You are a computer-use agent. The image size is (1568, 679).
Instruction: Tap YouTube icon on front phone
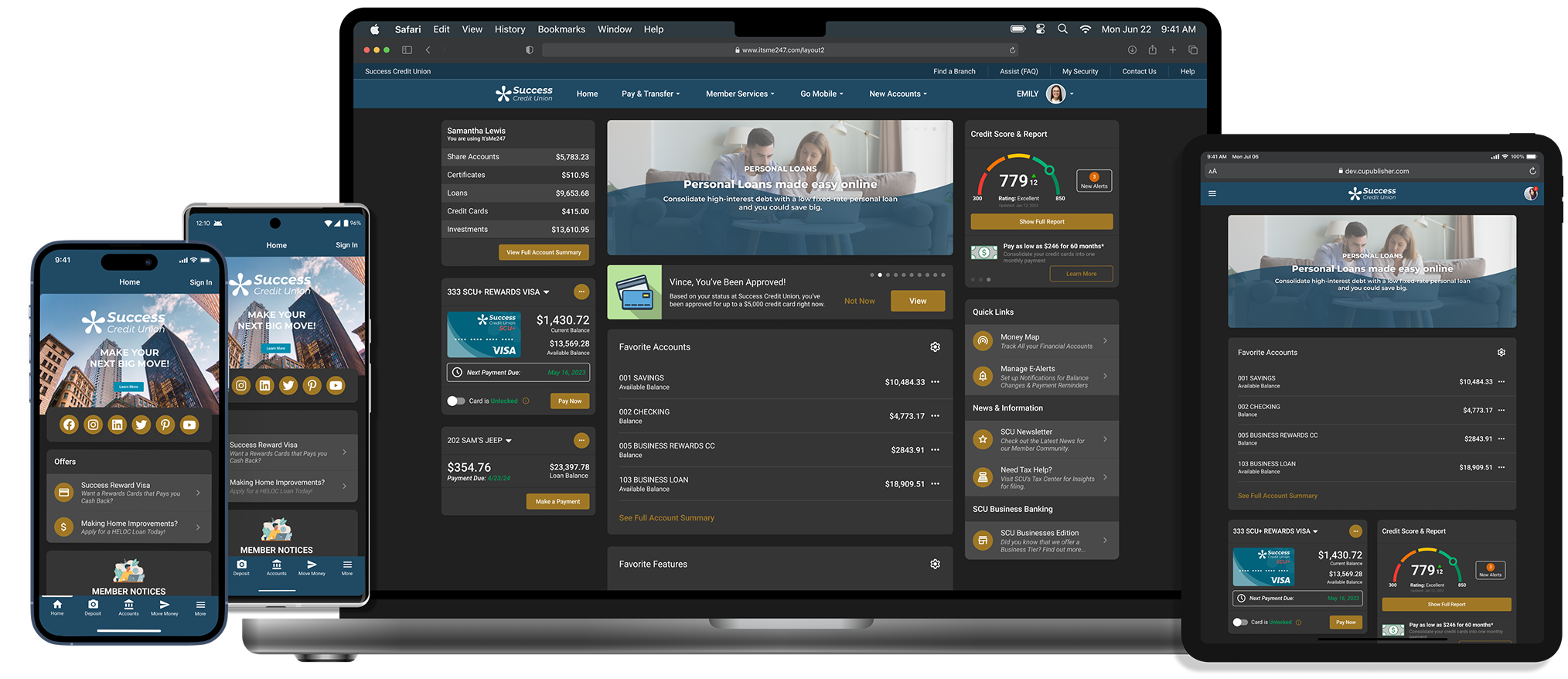click(189, 425)
